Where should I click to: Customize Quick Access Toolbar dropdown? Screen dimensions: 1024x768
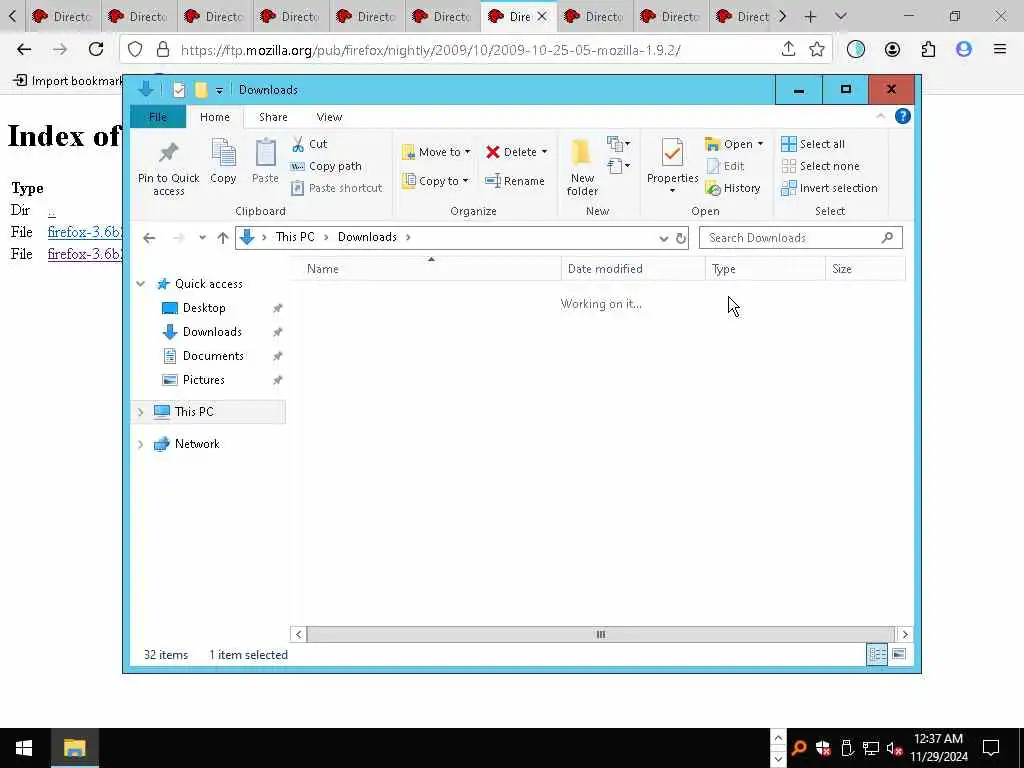(x=219, y=90)
